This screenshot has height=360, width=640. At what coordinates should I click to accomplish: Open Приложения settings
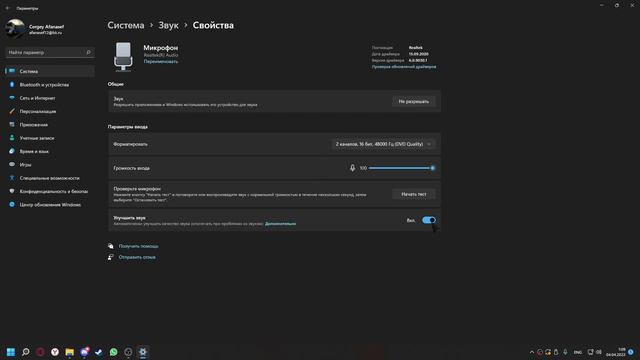coord(50,124)
